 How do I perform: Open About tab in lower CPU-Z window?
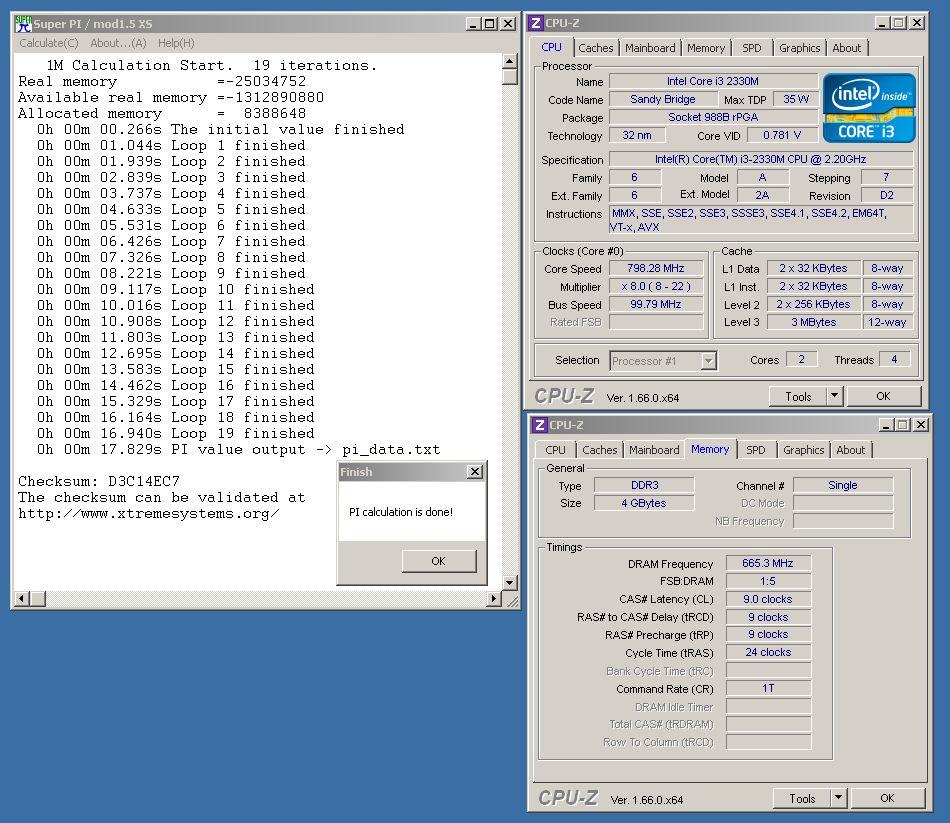point(851,450)
